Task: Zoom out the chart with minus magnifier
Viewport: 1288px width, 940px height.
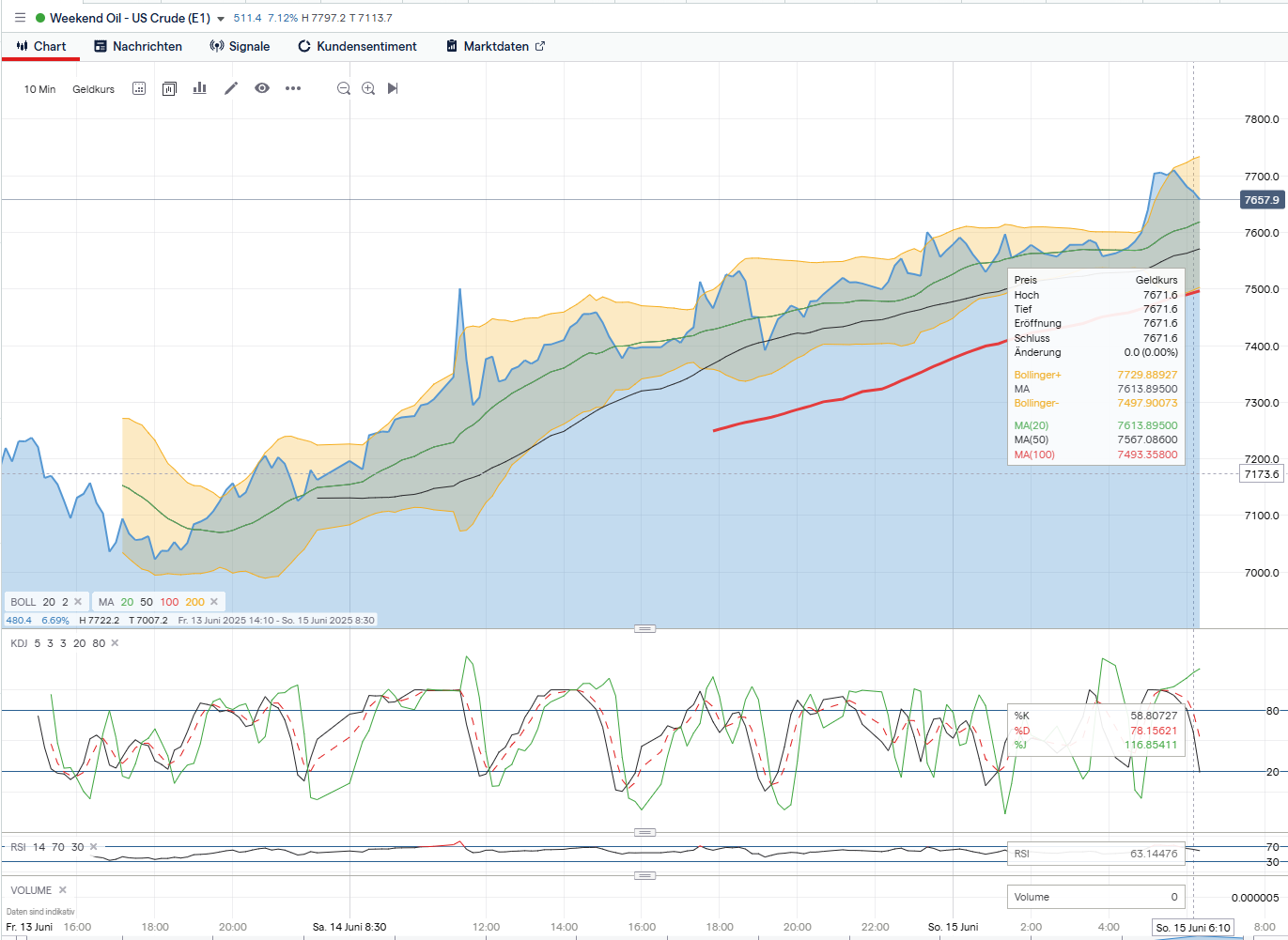Action: pos(344,88)
